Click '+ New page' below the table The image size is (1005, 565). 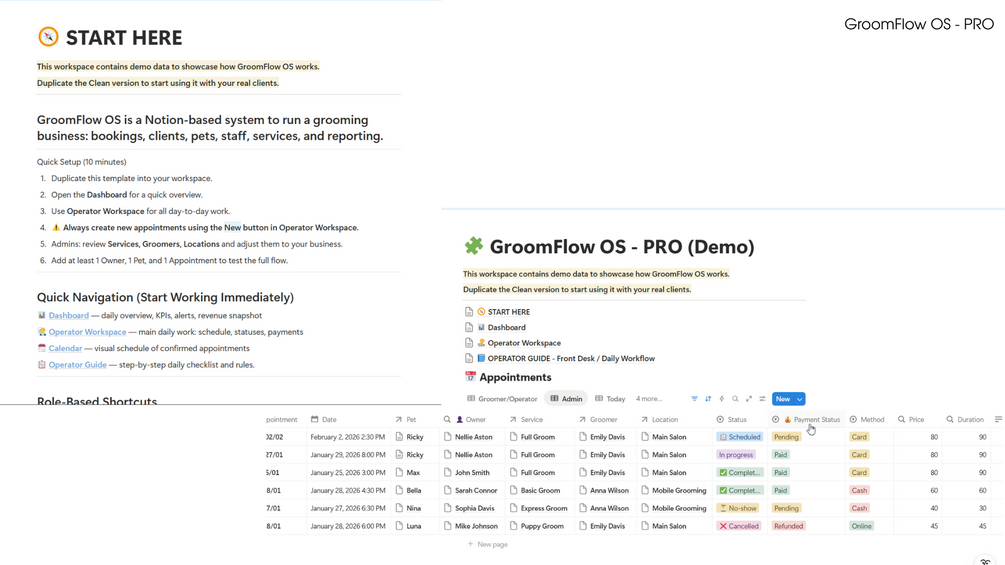pyautogui.click(x=488, y=544)
